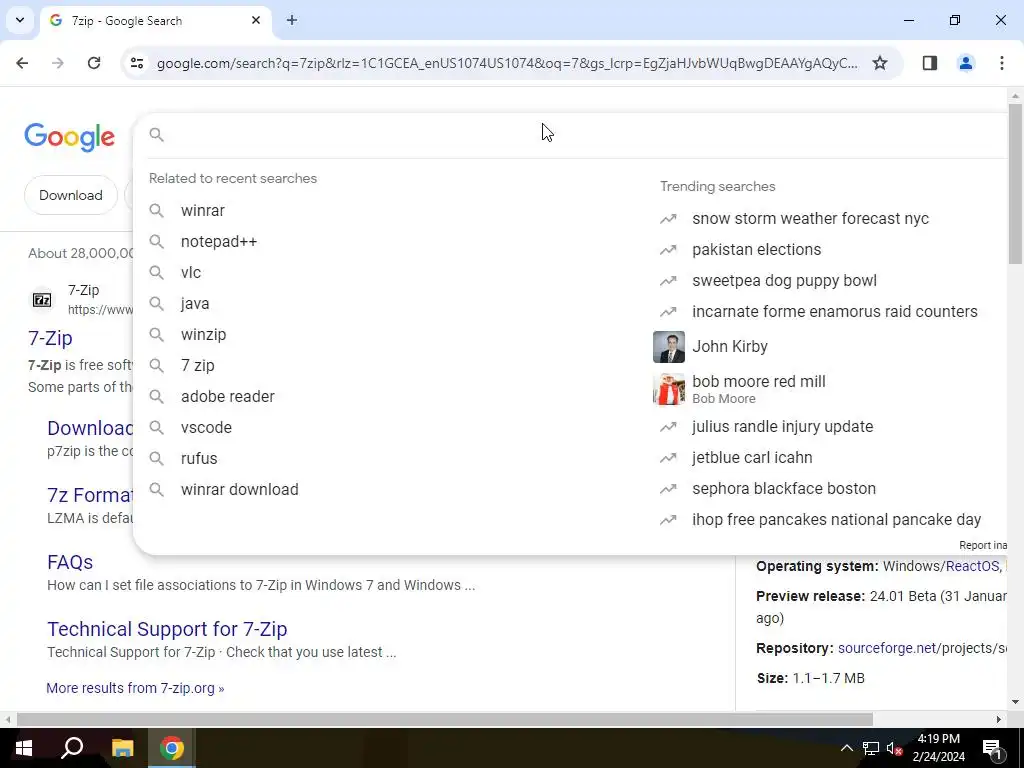The width and height of the screenshot is (1024, 768).
Task: Click the muted volume tray icon
Action: click(x=895, y=748)
